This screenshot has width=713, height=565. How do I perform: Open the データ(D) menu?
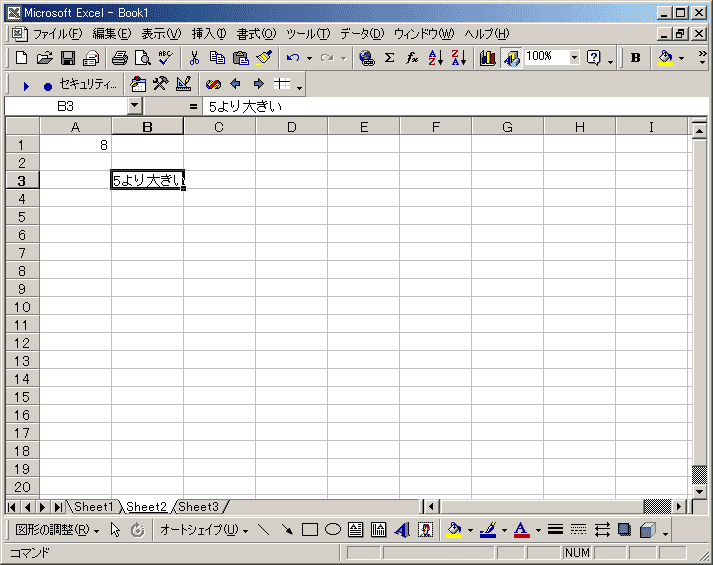362,34
